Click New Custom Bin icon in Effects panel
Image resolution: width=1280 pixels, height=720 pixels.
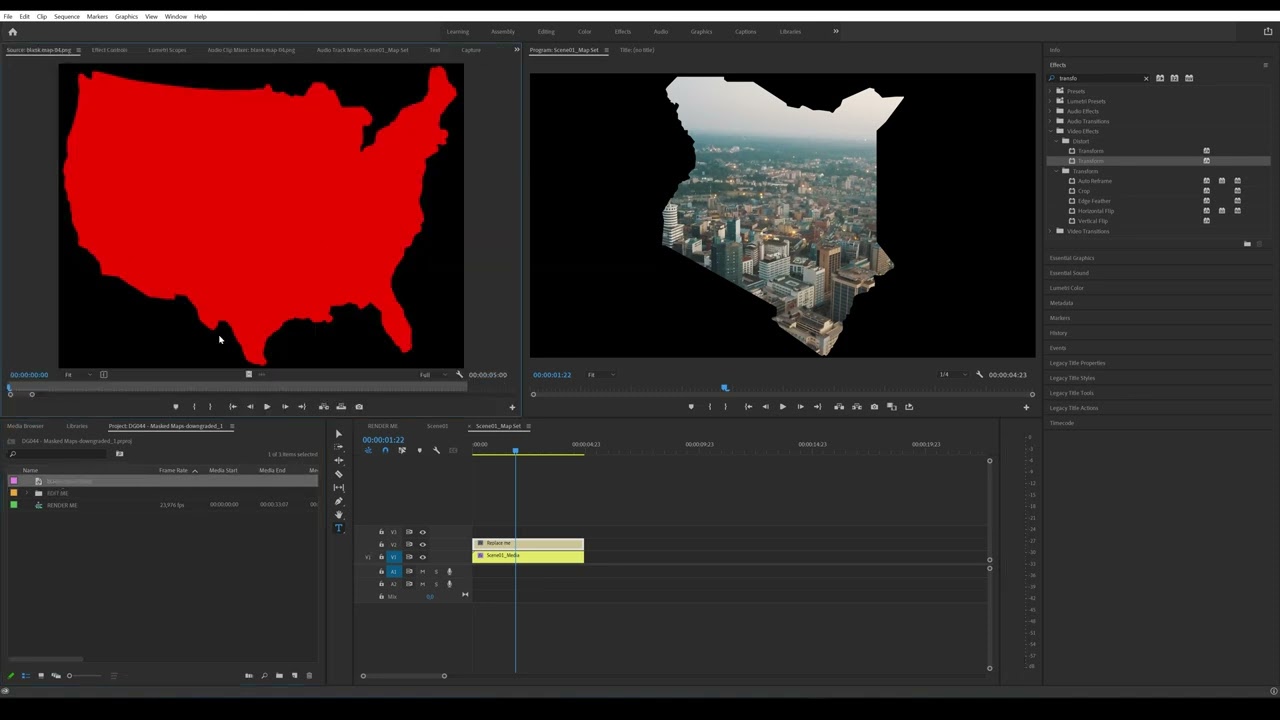pyautogui.click(x=1247, y=244)
